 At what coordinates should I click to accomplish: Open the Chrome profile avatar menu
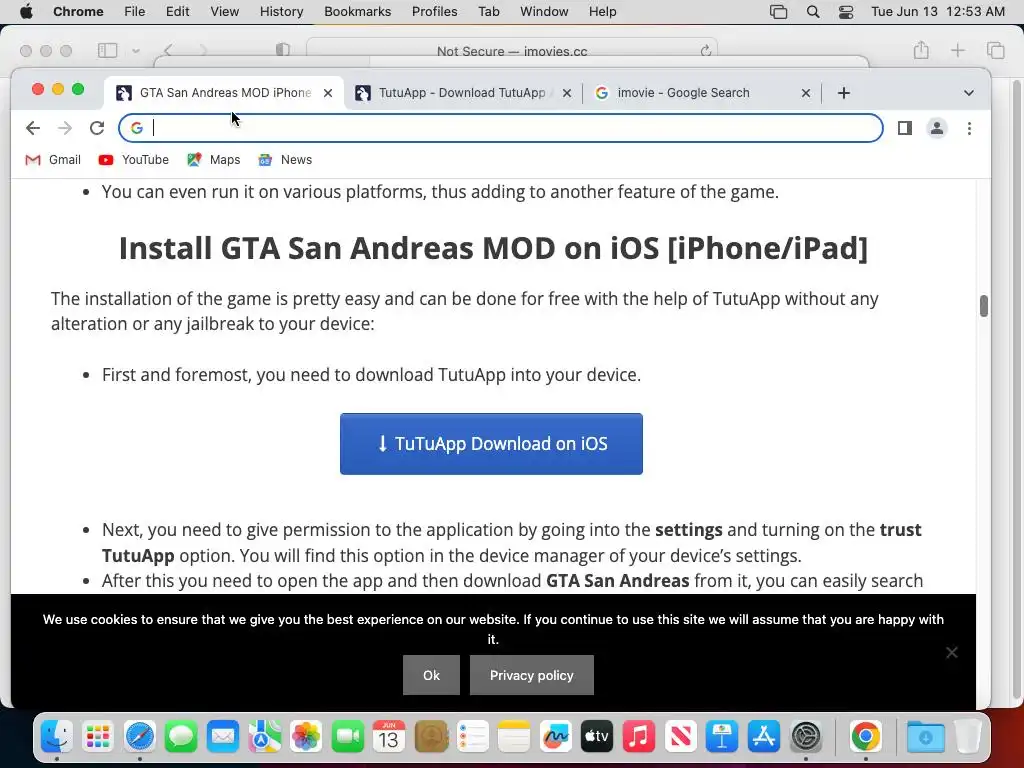point(936,128)
